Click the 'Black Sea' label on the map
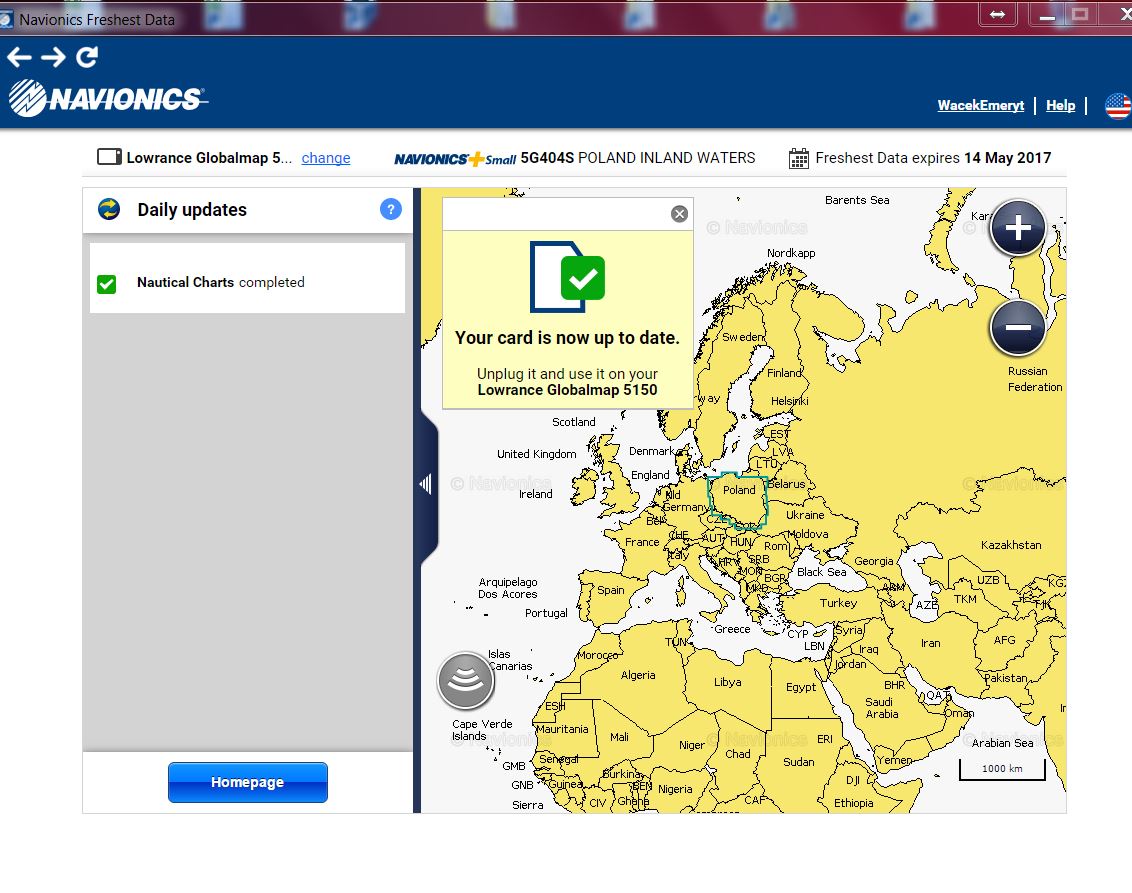The width and height of the screenshot is (1132, 893). point(822,572)
